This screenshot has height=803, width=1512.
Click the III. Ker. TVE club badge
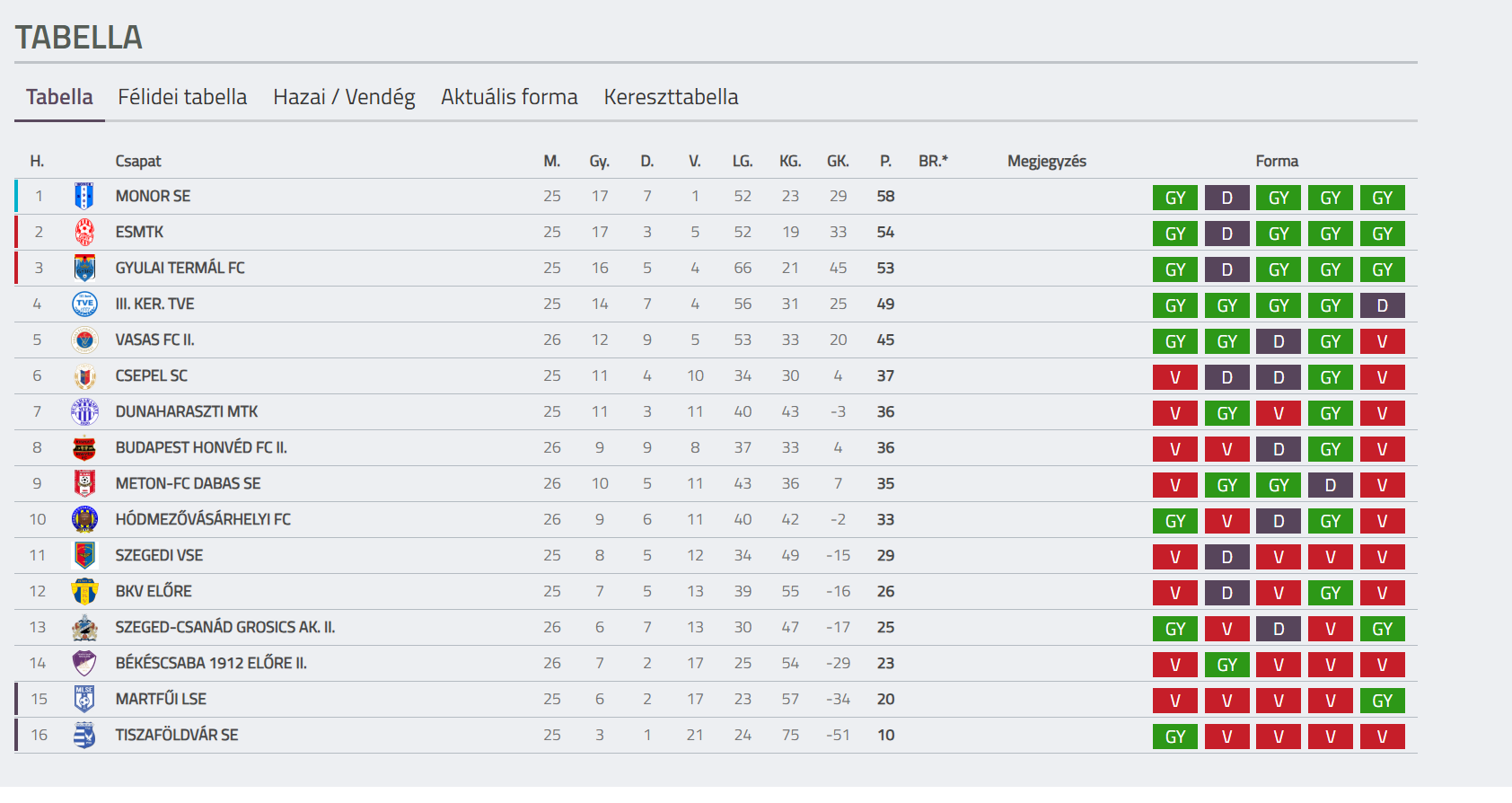pos(84,304)
